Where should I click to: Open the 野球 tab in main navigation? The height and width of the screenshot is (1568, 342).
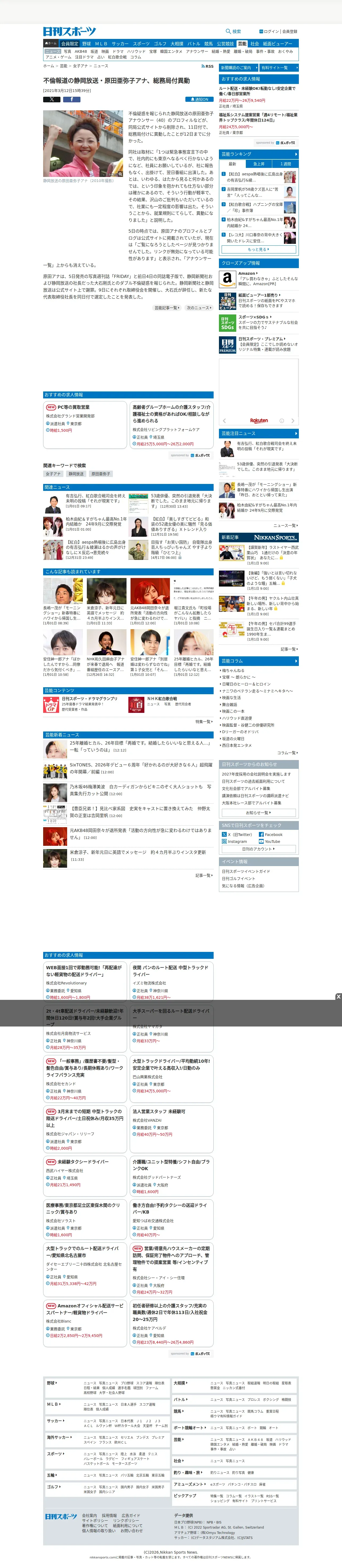[x=86, y=44]
